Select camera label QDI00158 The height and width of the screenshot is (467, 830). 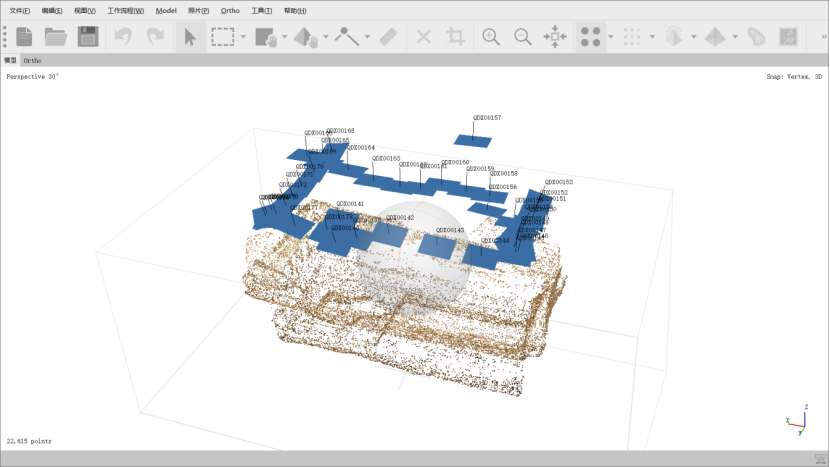coord(503,174)
